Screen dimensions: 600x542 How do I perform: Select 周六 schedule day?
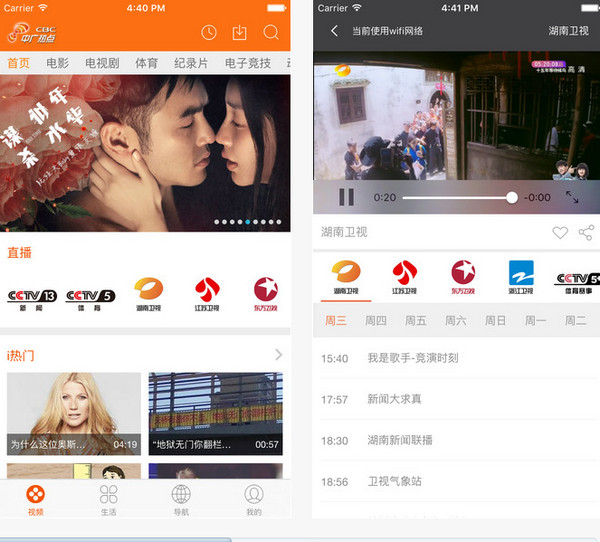pos(456,320)
